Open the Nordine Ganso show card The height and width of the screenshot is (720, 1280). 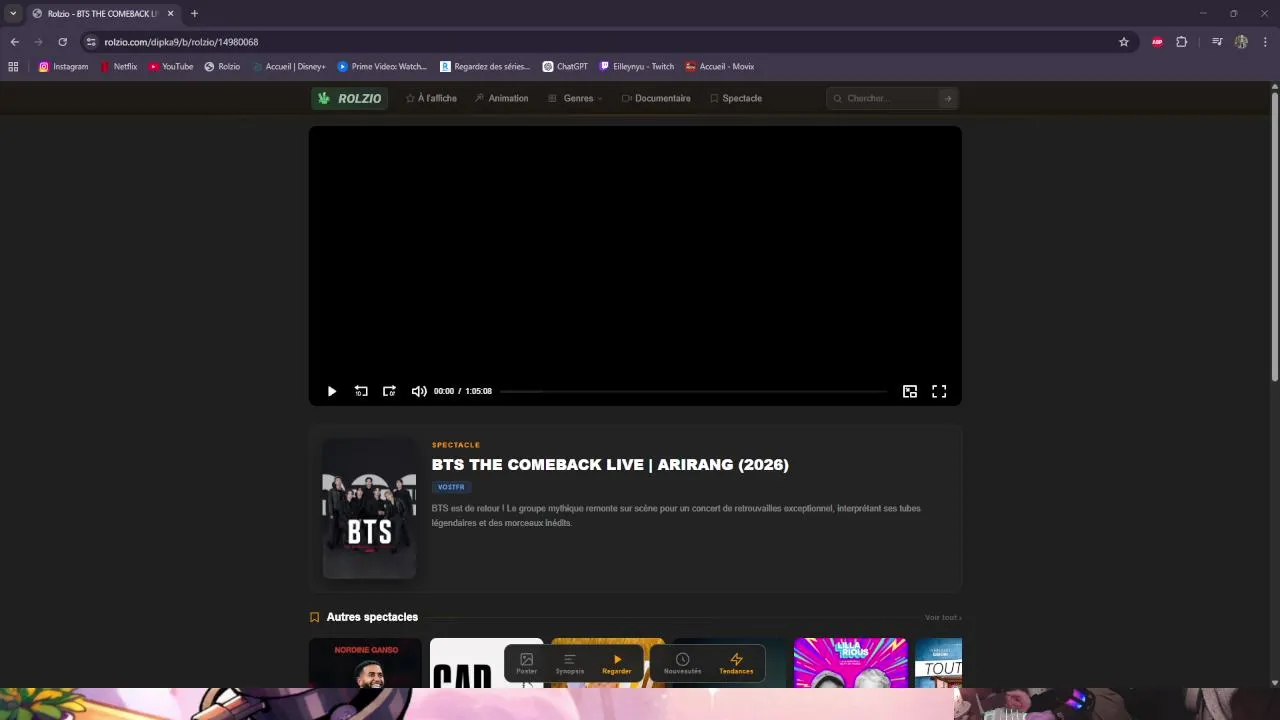365,663
